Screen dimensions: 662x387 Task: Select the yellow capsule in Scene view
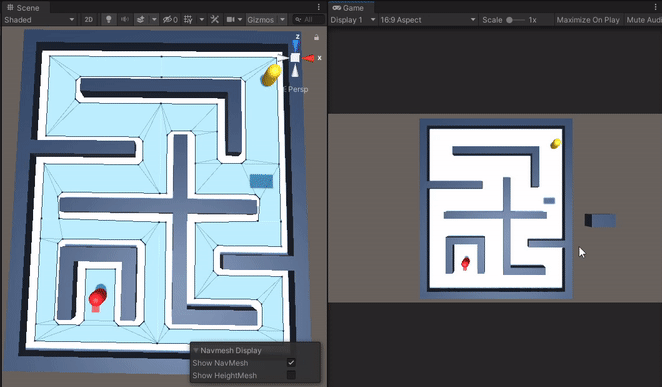tap(271, 75)
